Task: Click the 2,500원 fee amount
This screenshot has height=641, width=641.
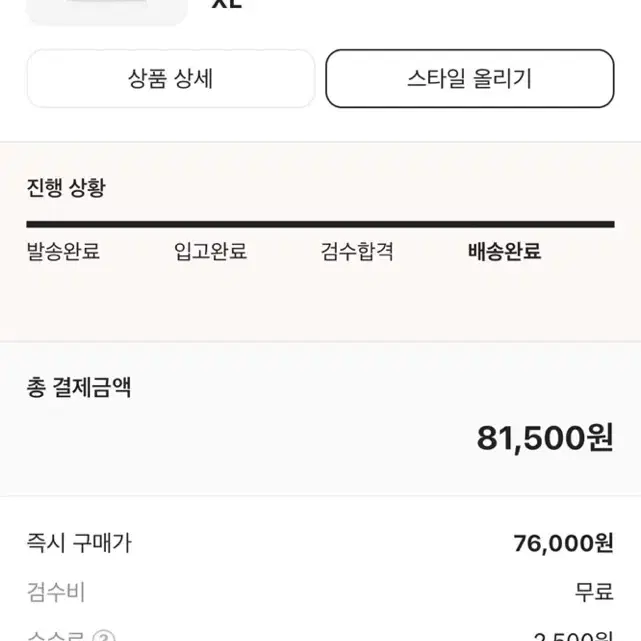Action: pyautogui.click(x=573, y=637)
